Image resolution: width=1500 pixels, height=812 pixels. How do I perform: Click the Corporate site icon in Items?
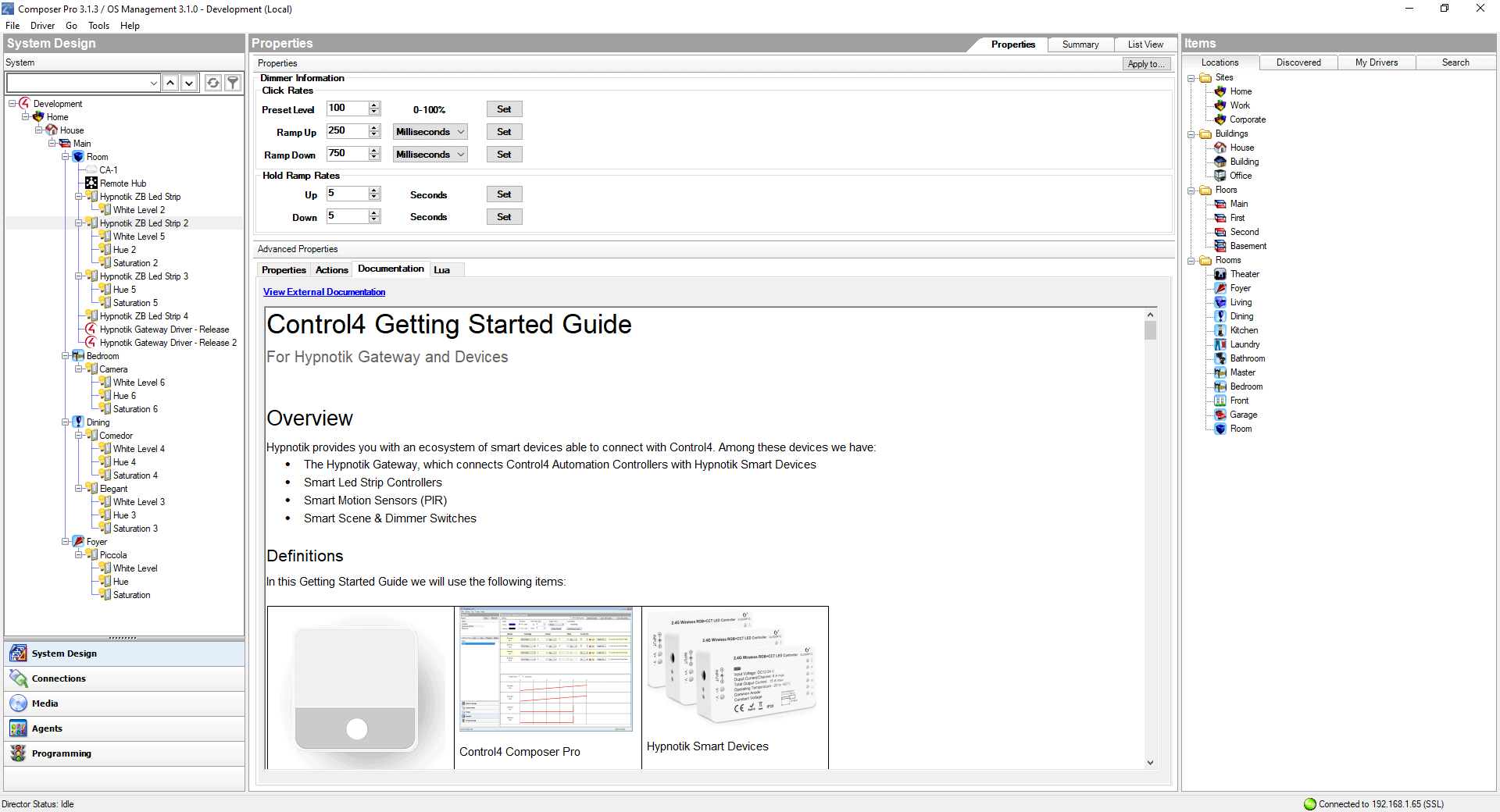(1220, 119)
